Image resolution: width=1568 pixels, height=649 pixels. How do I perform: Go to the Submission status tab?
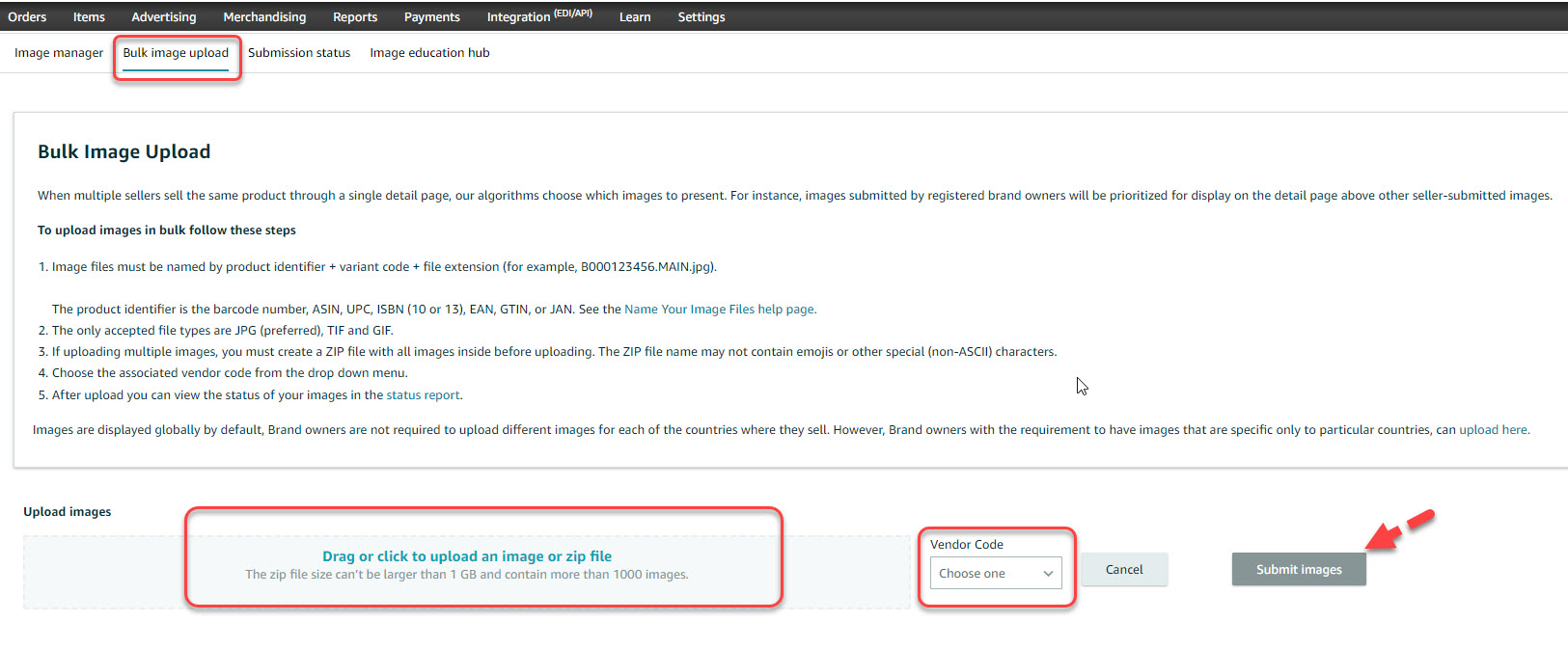coord(299,53)
